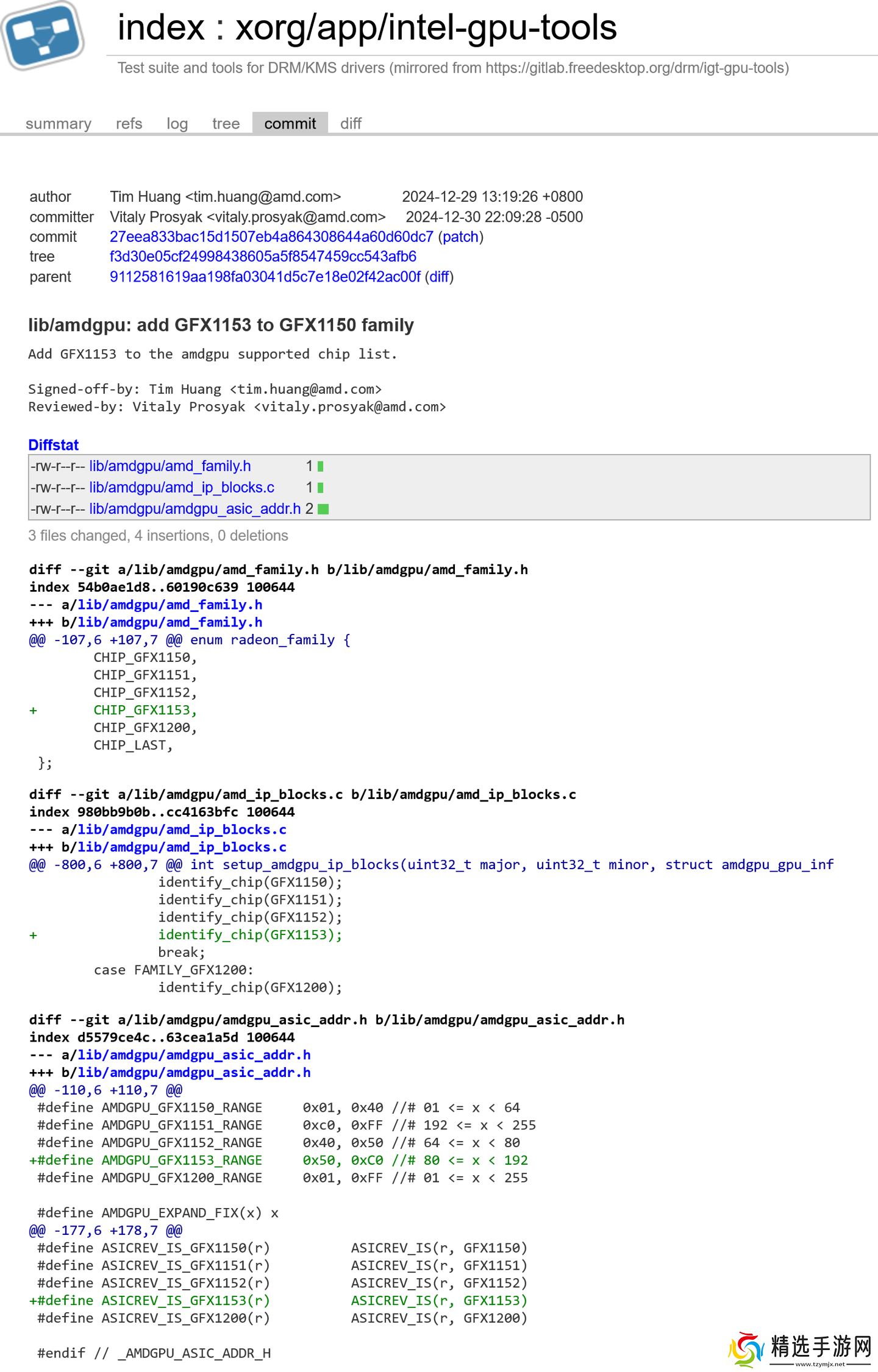Open the a/lib/amdgpu/amdgpu_asic_addr.h diff header link
The width and height of the screenshot is (878, 1372).
click(x=194, y=1055)
